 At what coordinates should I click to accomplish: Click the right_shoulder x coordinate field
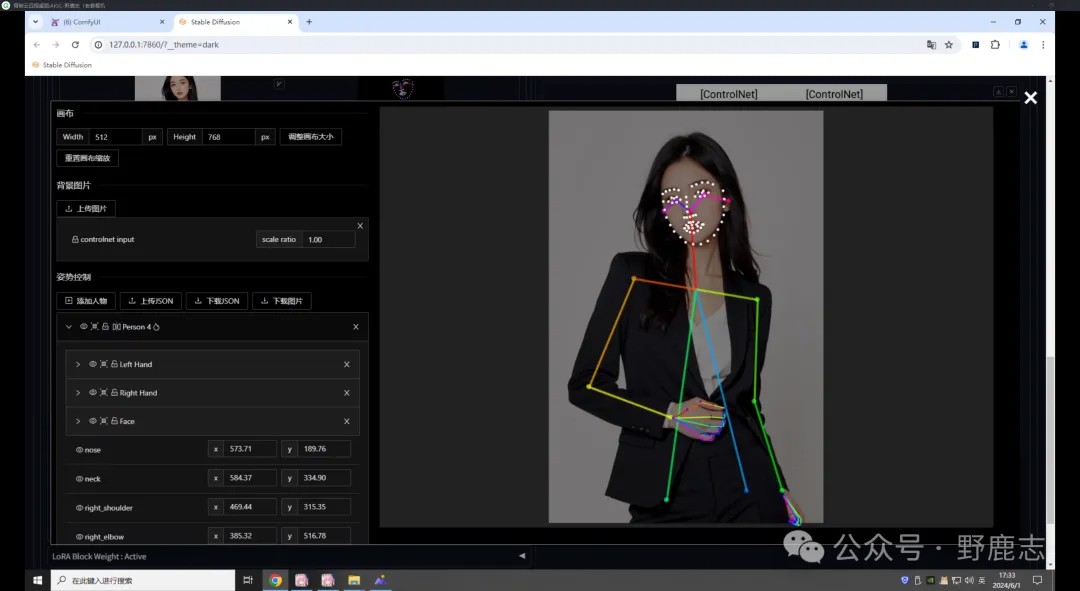pos(249,506)
